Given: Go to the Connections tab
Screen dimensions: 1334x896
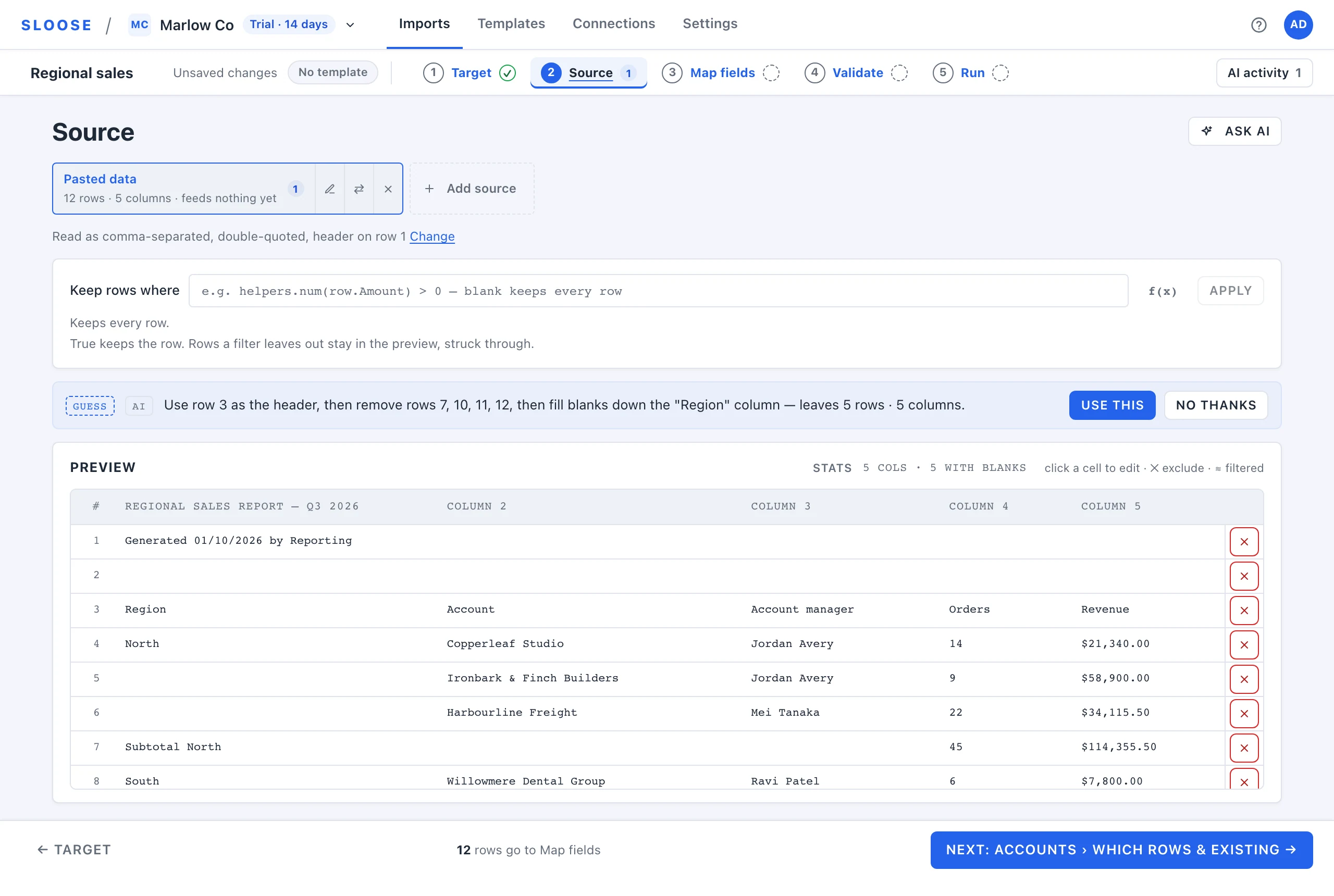Looking at the screenshot, I should pyautogui.click(x=613, y=23).
